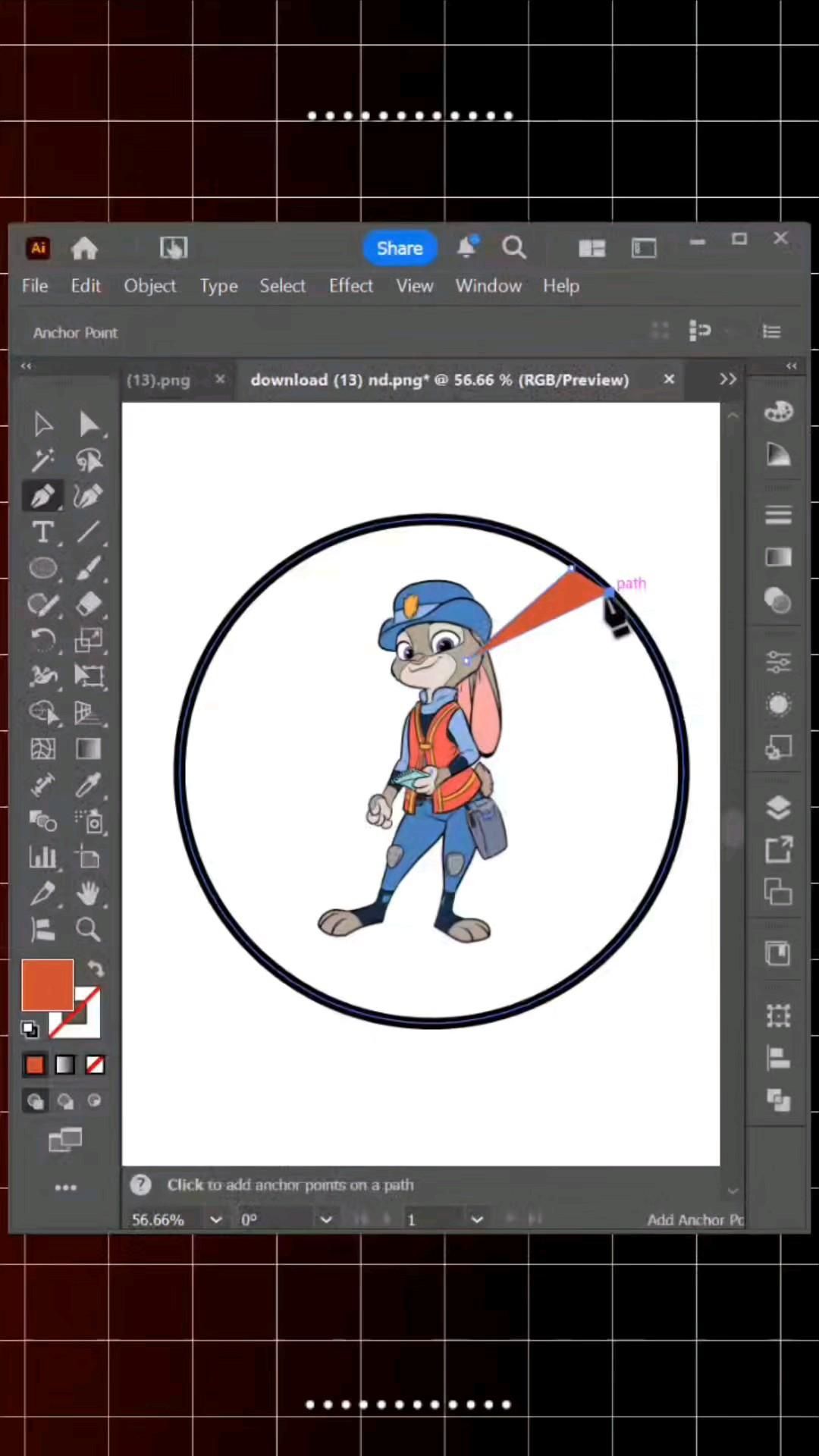
Task: Open the Layers panel icon
Action: click(x=778, y=808)
